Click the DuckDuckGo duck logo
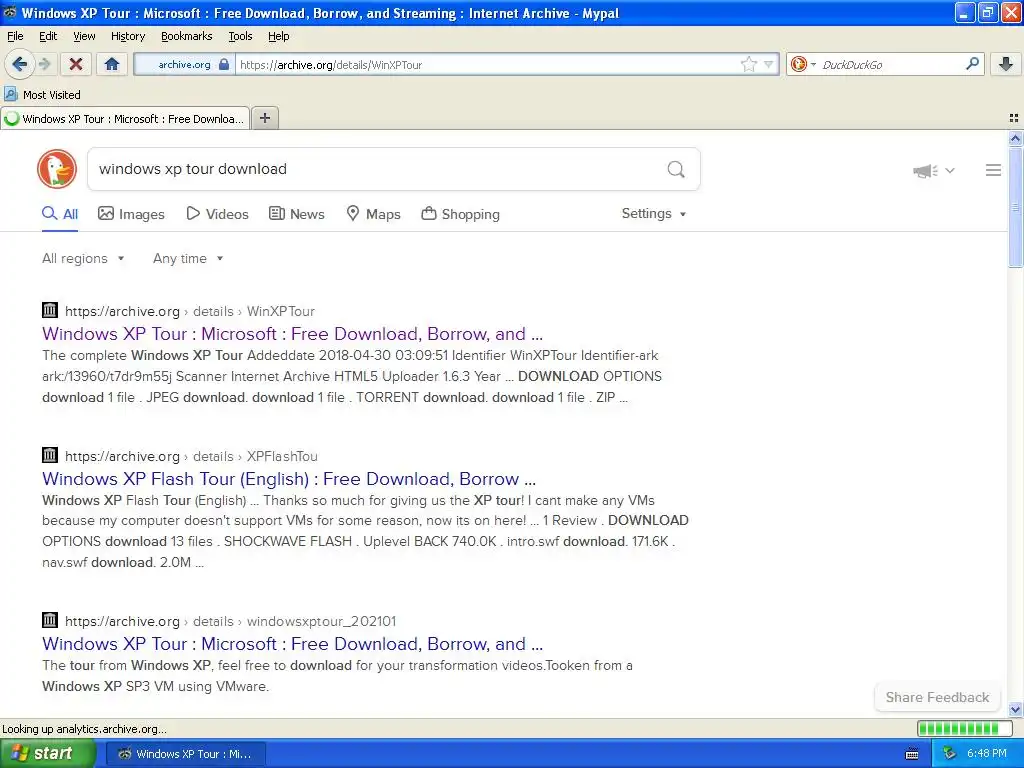The height and width of the screenshot is (768, 1024). [57, 168]
